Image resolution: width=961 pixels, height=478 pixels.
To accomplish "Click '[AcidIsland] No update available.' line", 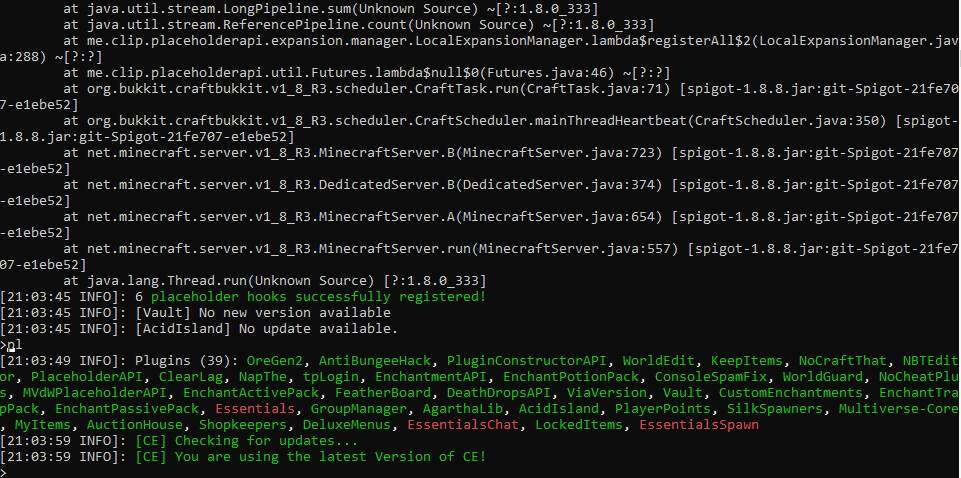I will coord(267,328).
